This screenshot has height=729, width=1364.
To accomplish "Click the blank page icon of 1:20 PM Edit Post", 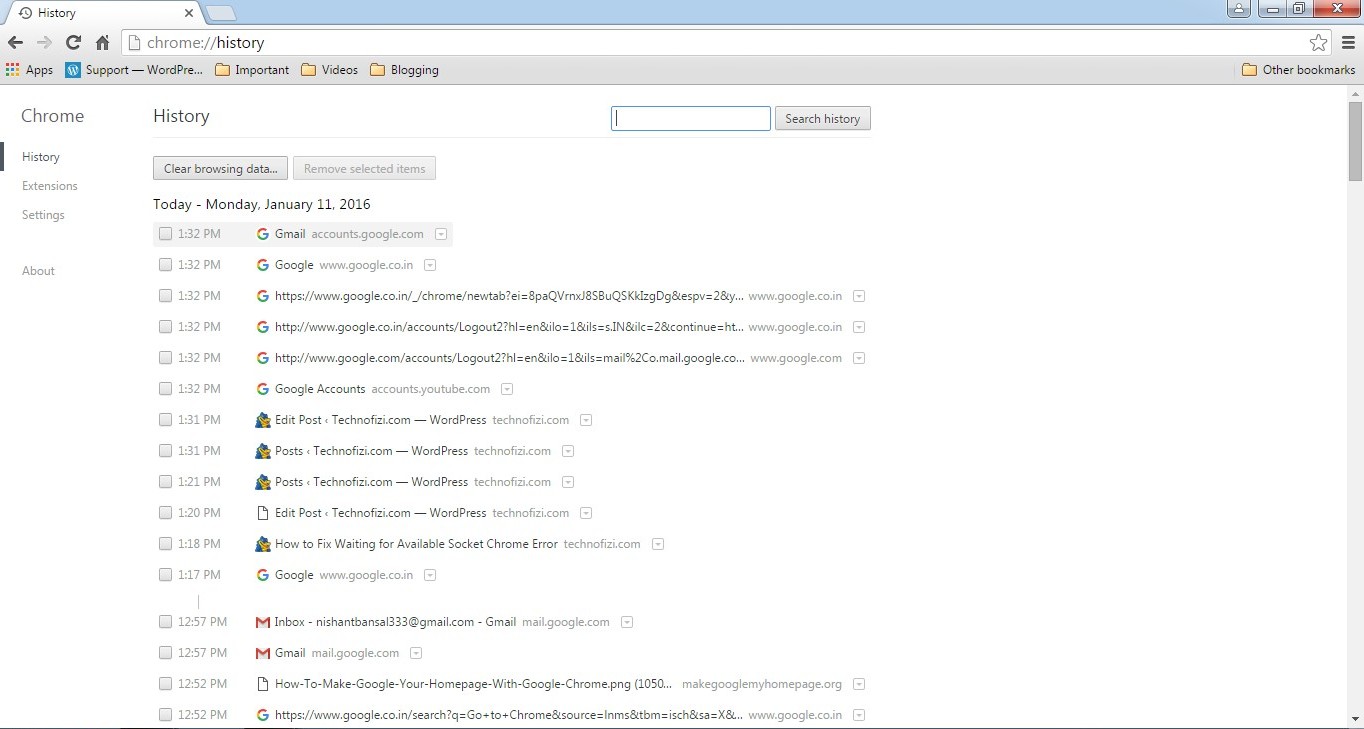I will (x=263, y=513).
